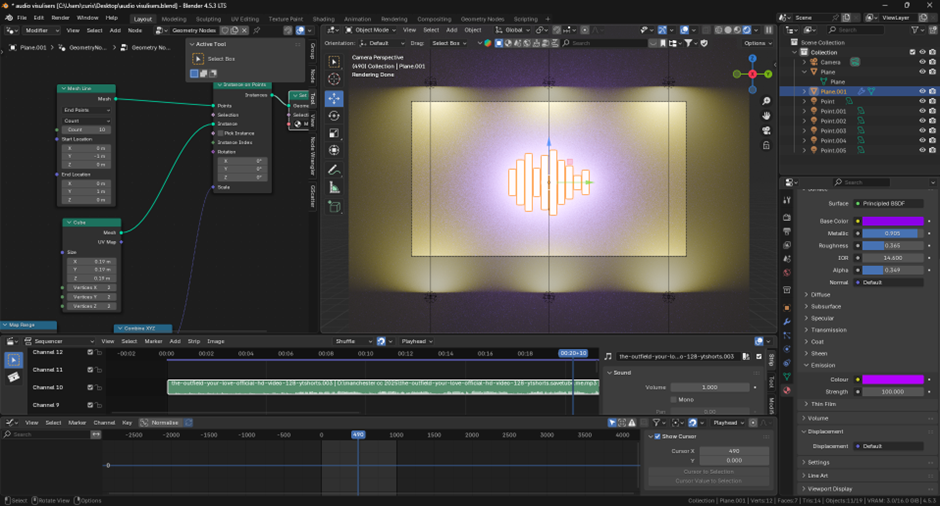Click the Add Cube tool

[x=334, y=207]
